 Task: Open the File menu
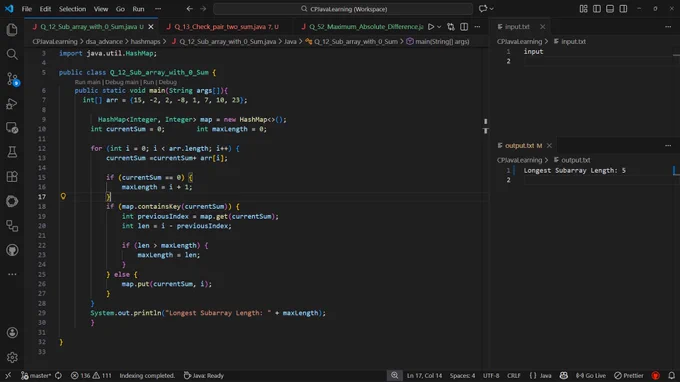[x=26, y=9]
